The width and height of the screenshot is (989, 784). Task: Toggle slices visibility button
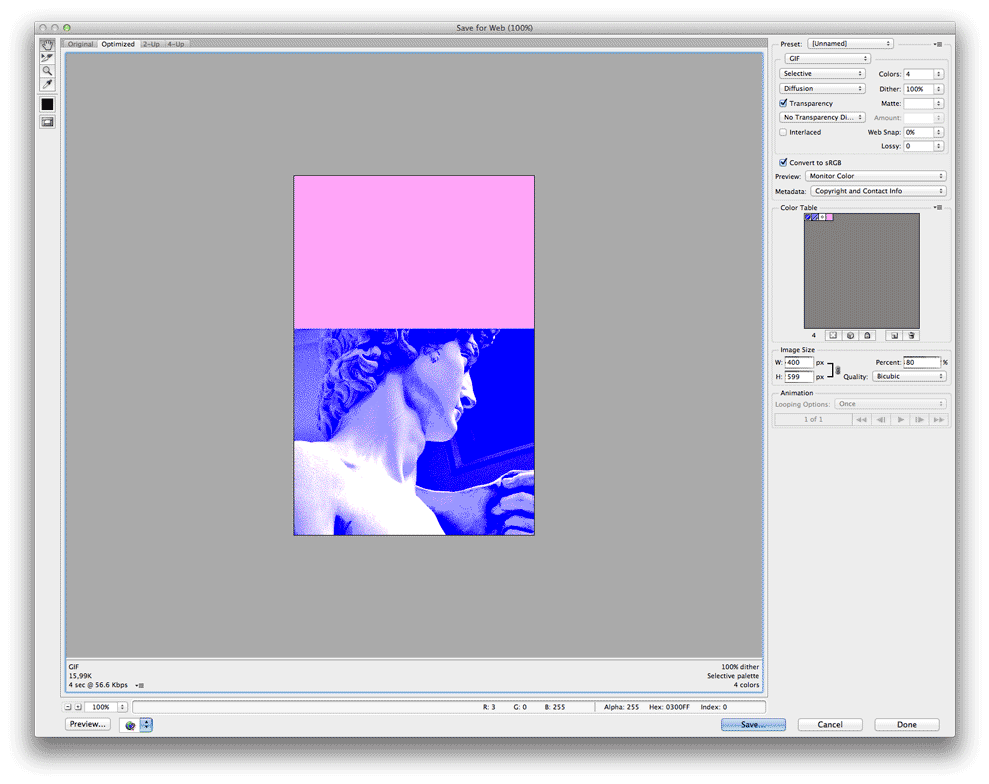click(47, 122)
